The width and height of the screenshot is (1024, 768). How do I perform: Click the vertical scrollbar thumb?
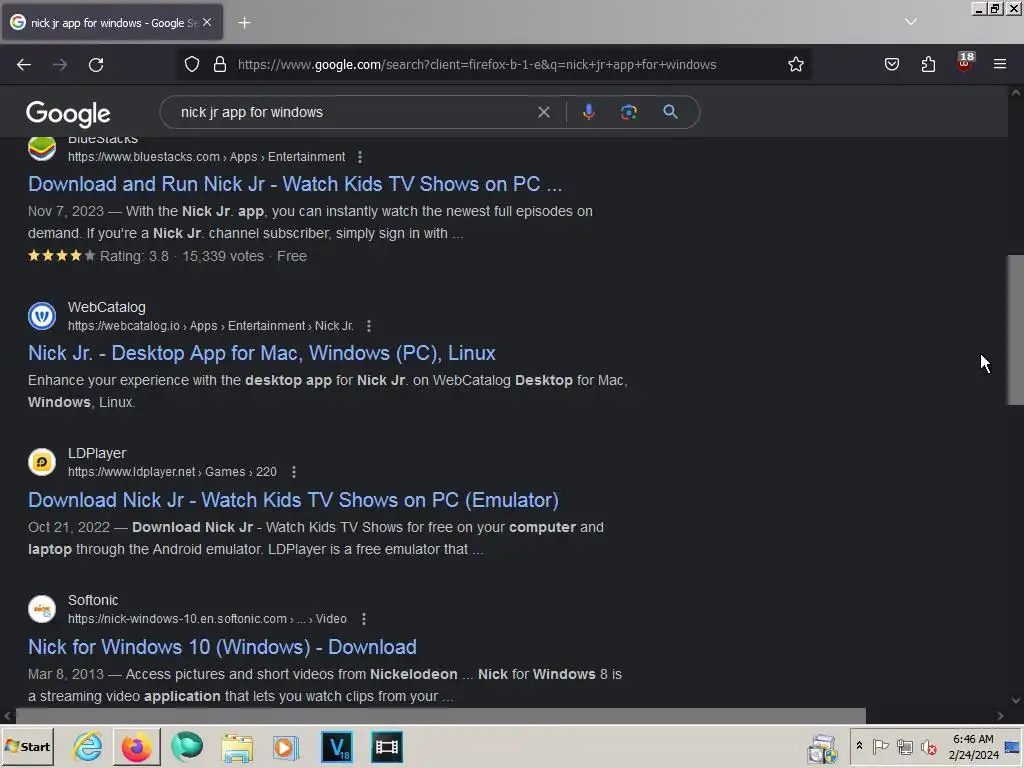click(x=1016, y=330)
